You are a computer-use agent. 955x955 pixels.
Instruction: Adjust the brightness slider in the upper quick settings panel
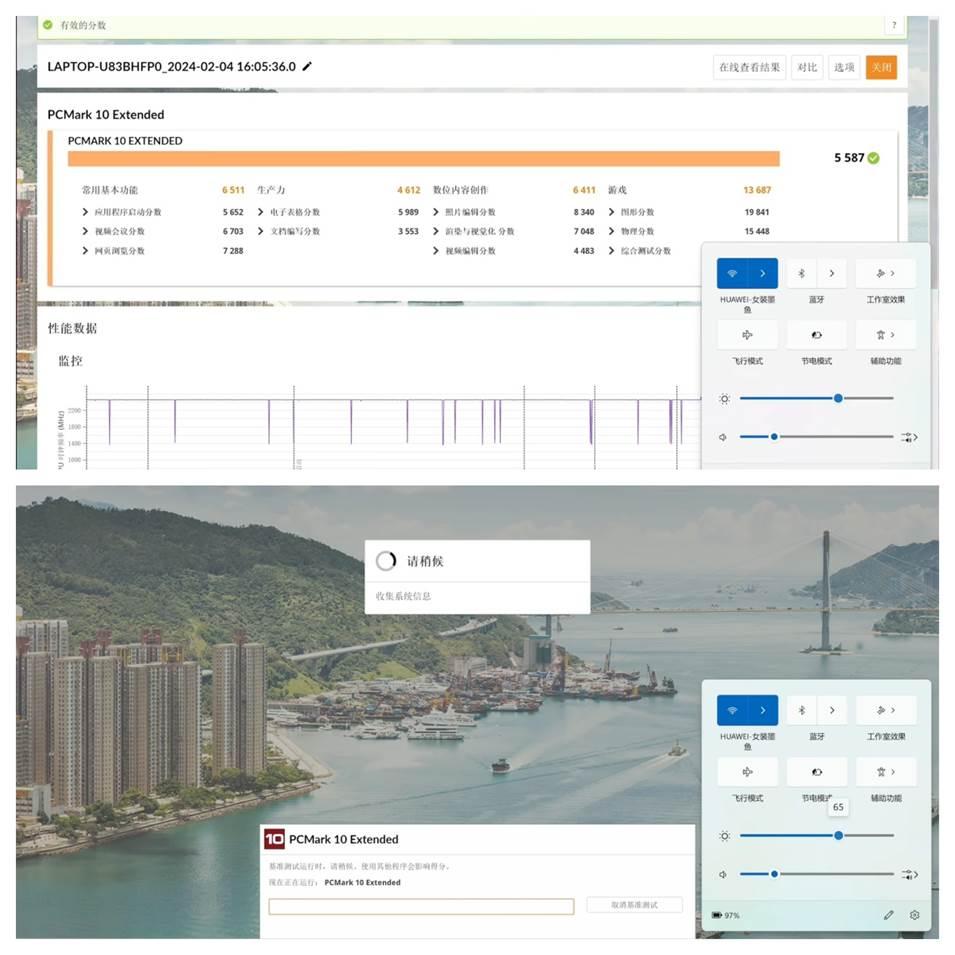click(817, 398)
